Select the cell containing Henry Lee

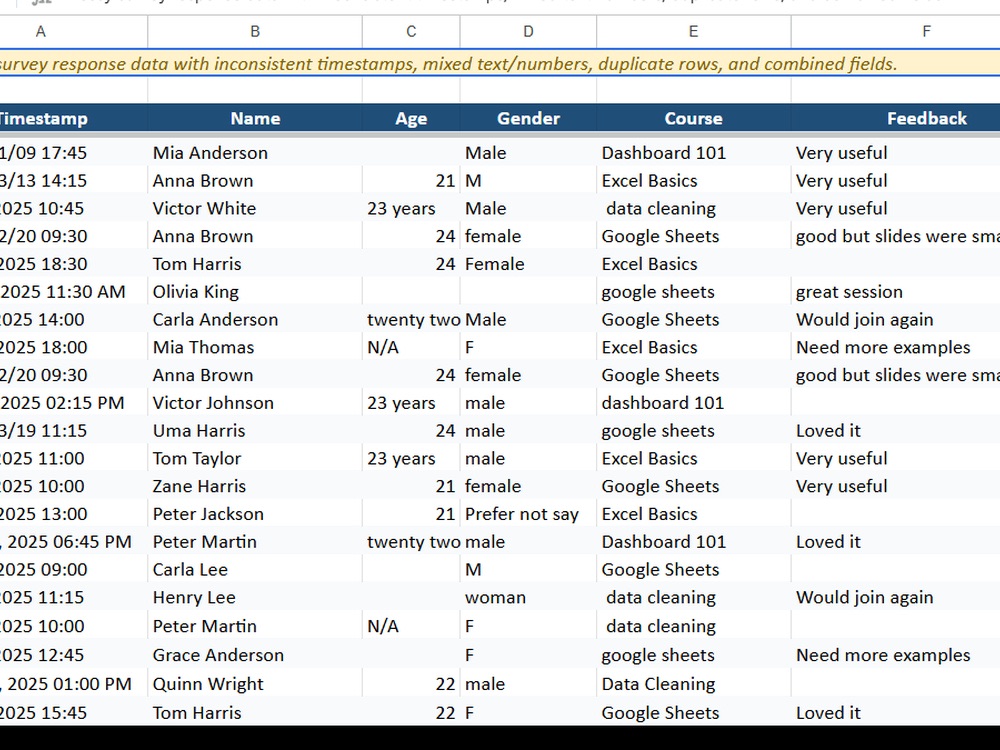coord(254,597)
